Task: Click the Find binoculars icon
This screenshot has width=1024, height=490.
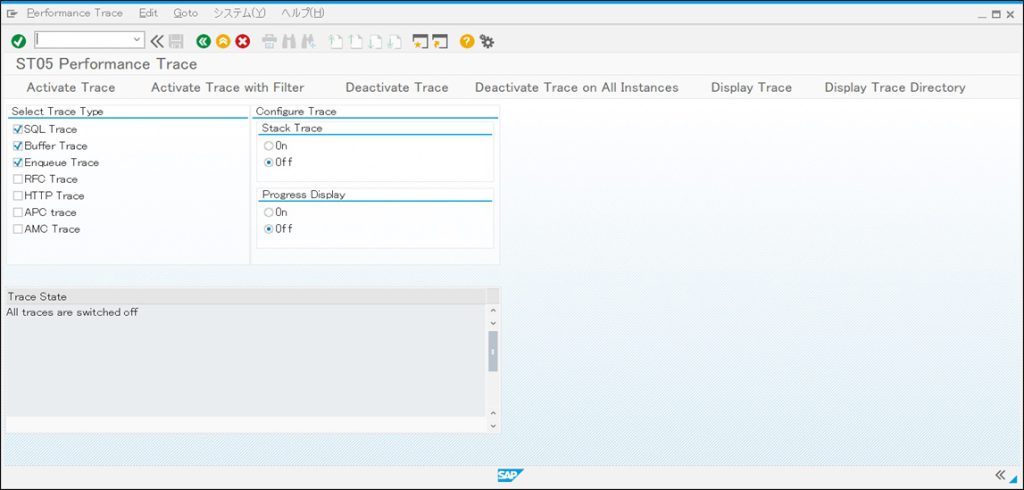Action: coord(289,41)
